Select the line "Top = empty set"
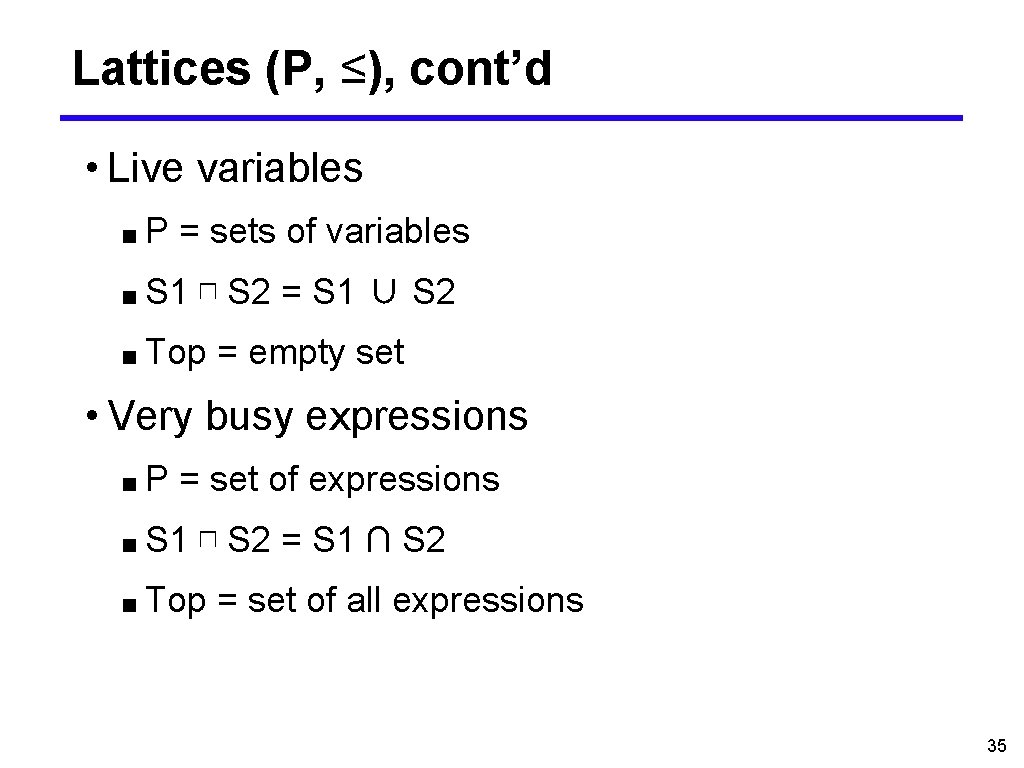 pos(275,352)
